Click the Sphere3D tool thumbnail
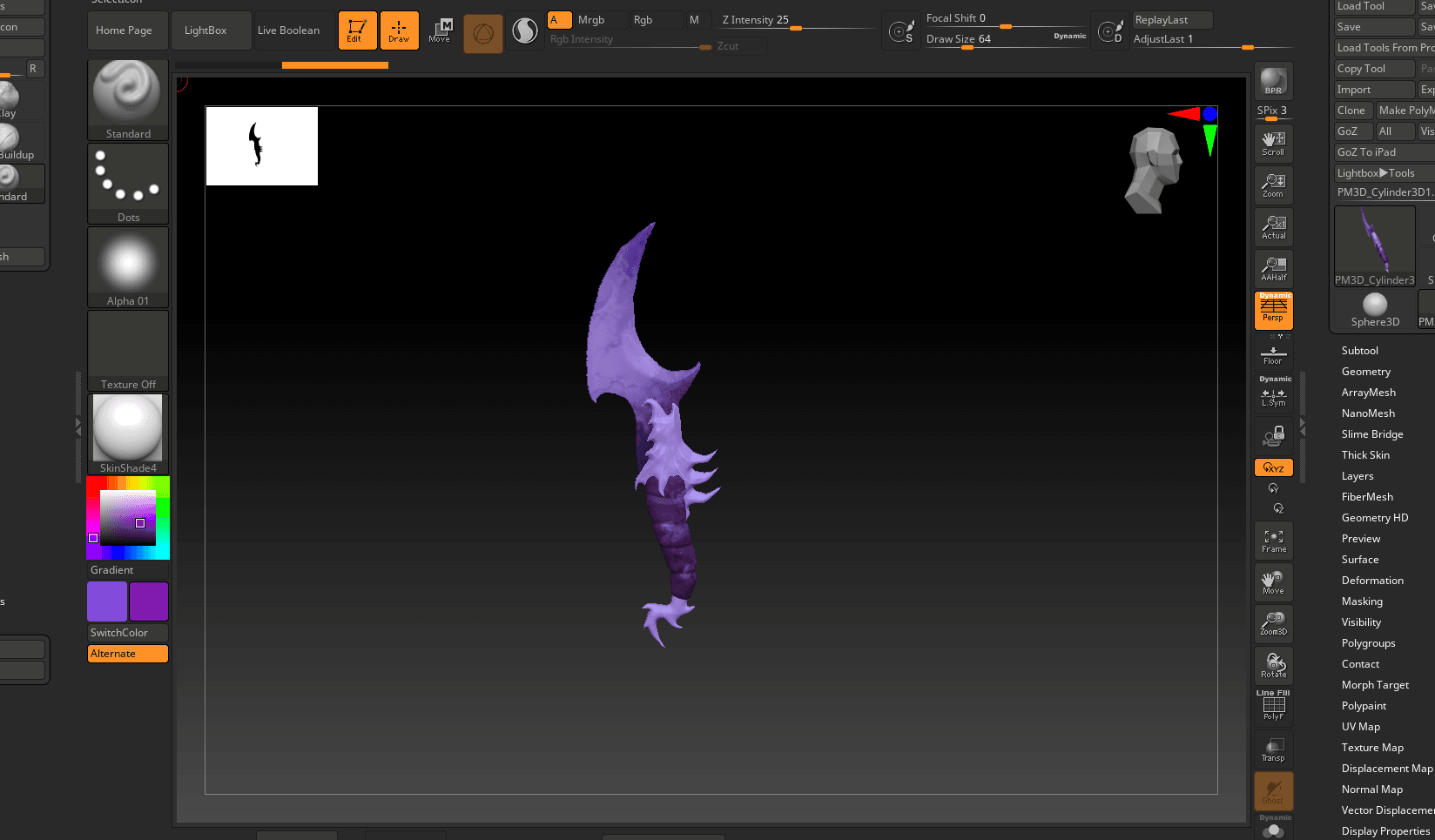The height and width of the screenshot is (840, 1435). tap(1375, 310)
